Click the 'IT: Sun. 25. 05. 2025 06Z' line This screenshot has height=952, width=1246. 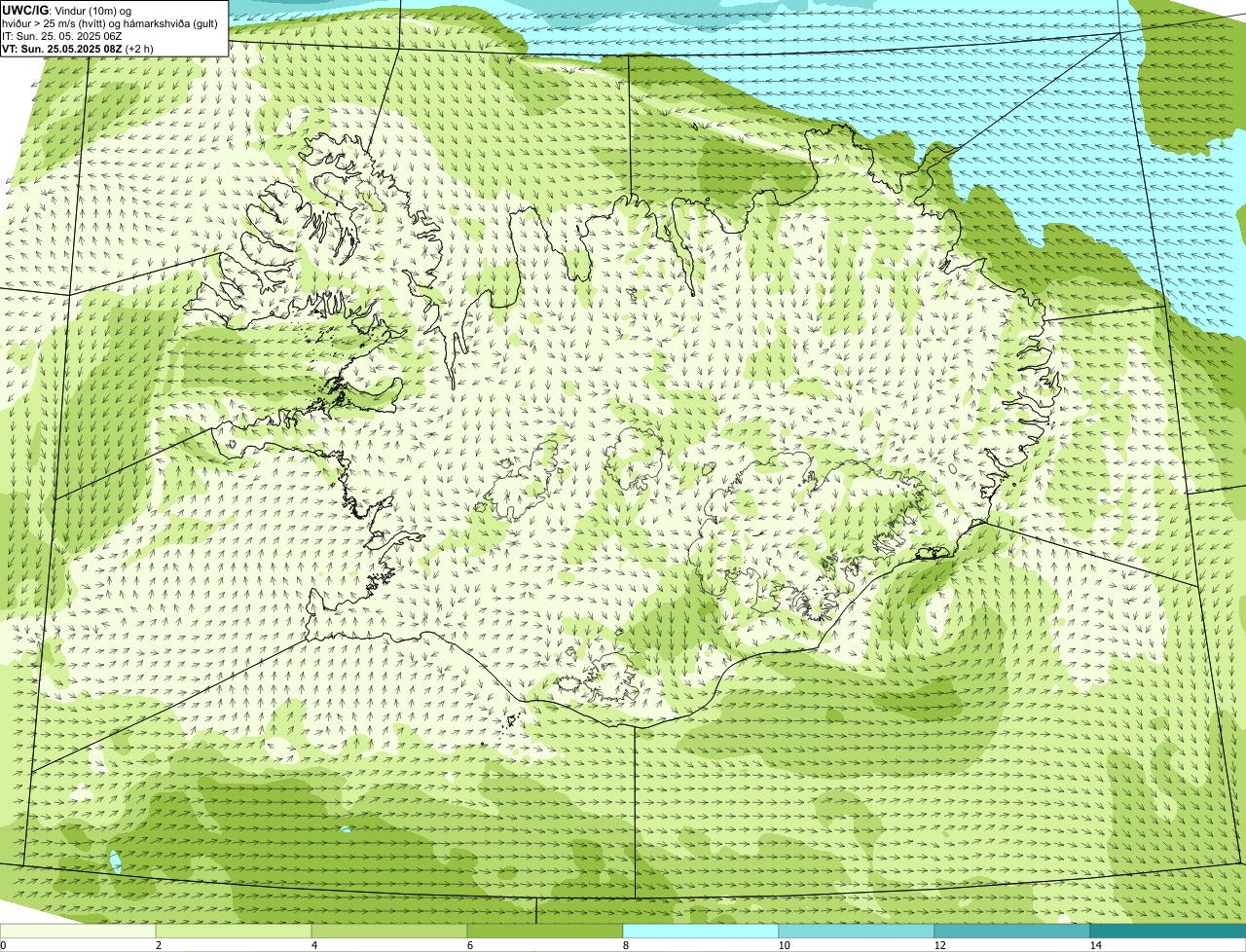coord(61,36)
